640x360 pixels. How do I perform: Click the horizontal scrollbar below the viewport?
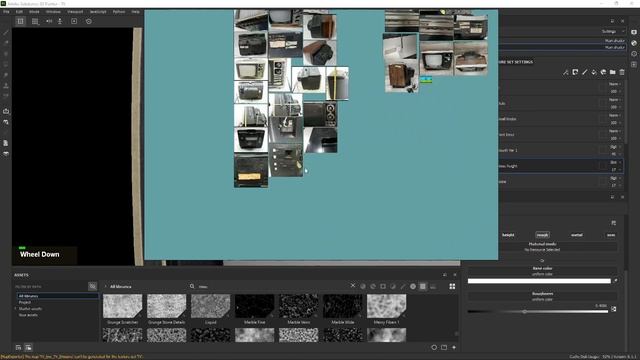pyautogui.click(x=341, y=263)
